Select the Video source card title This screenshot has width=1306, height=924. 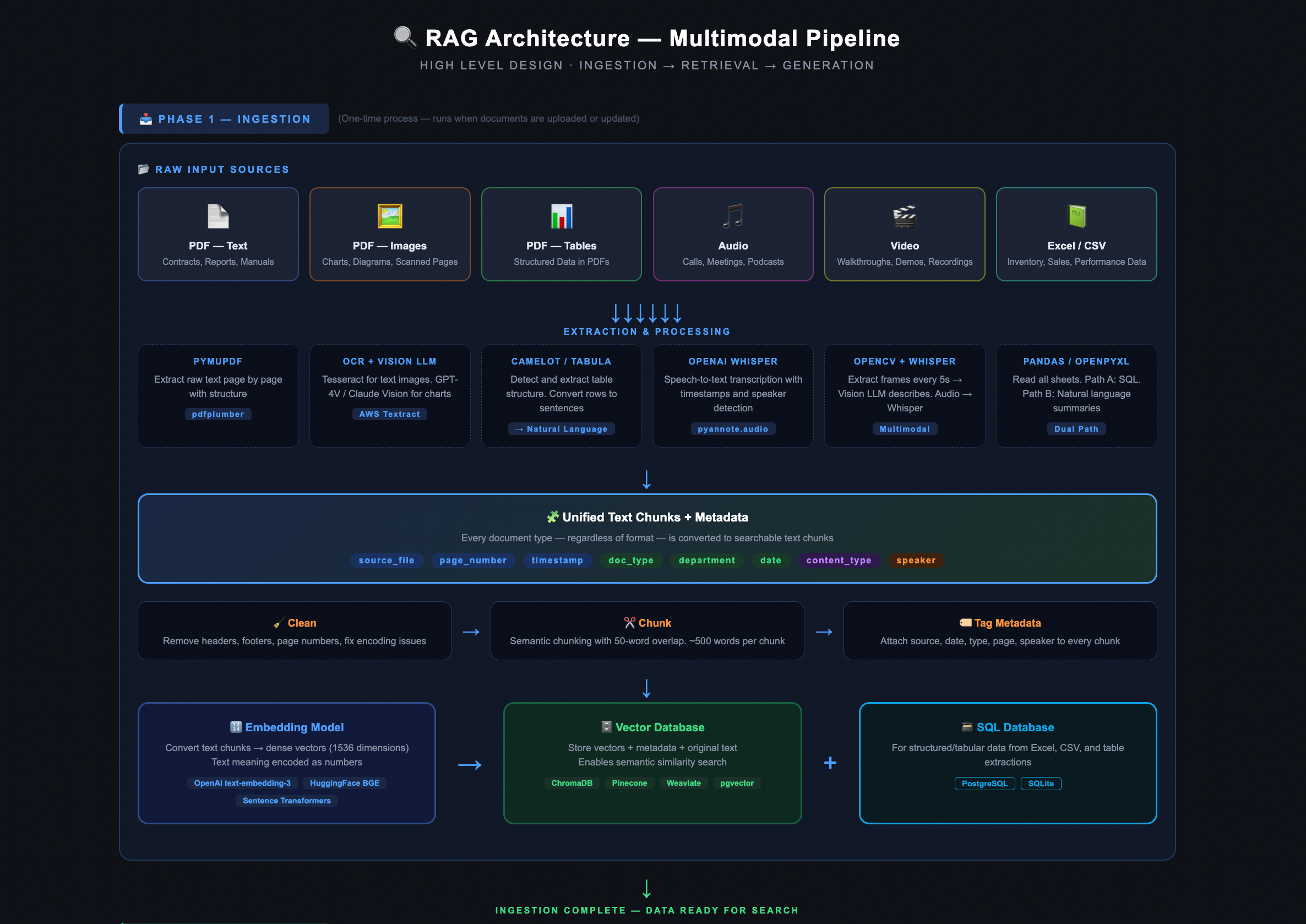pyautogui.click(x=905, y=246)
